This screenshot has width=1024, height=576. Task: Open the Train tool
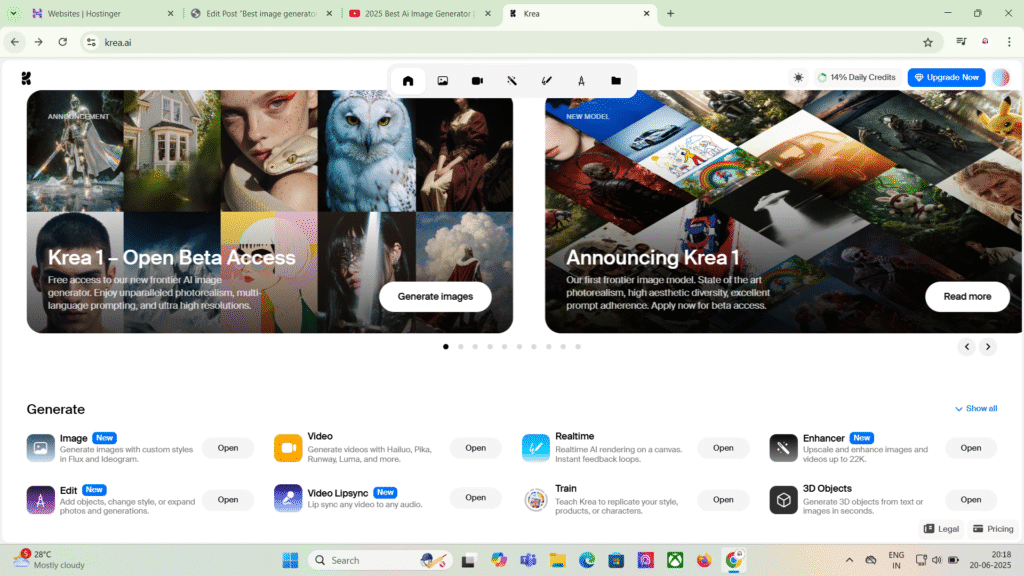click(723, 500)
